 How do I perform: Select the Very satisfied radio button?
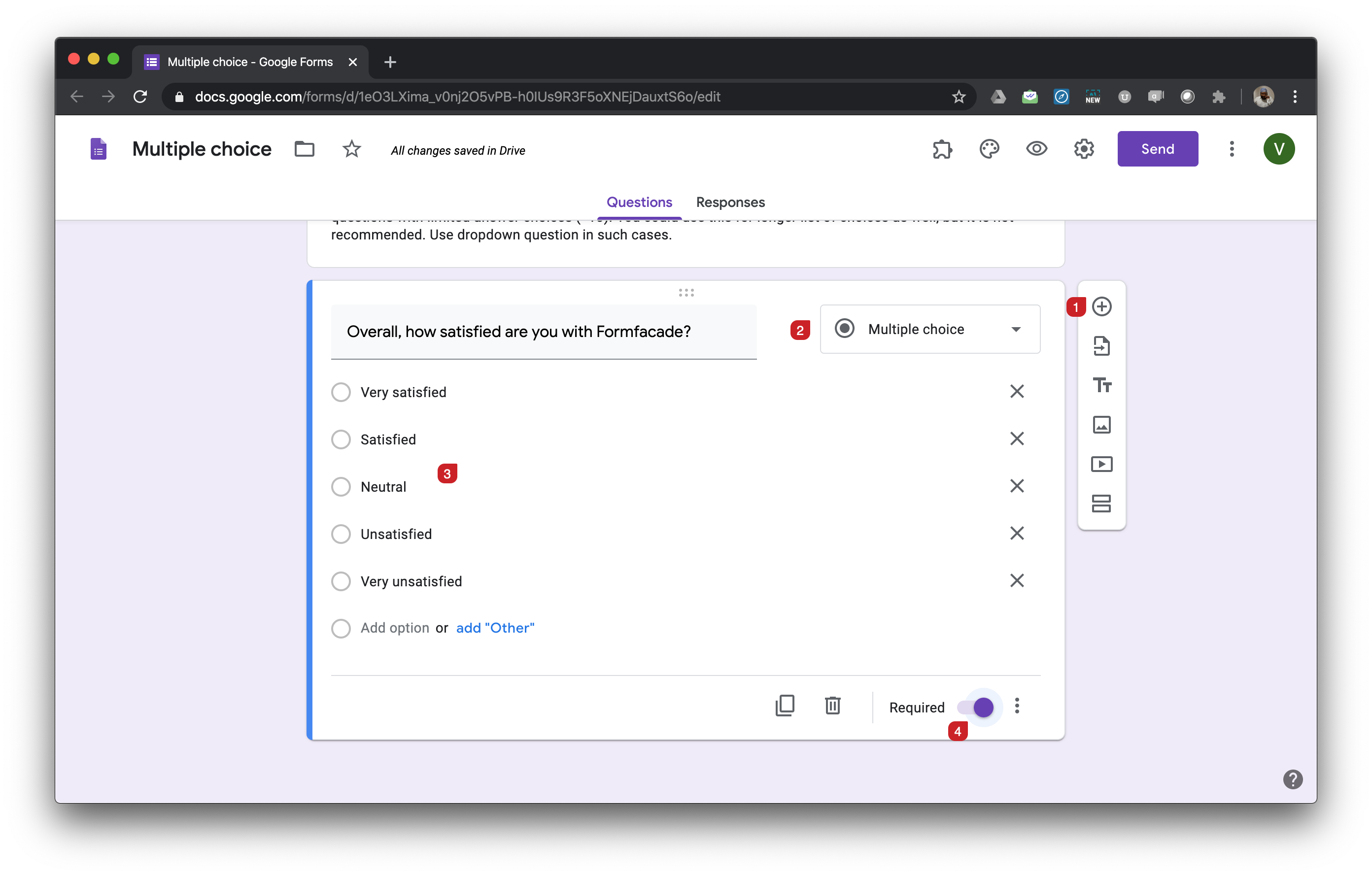point(341,391)
